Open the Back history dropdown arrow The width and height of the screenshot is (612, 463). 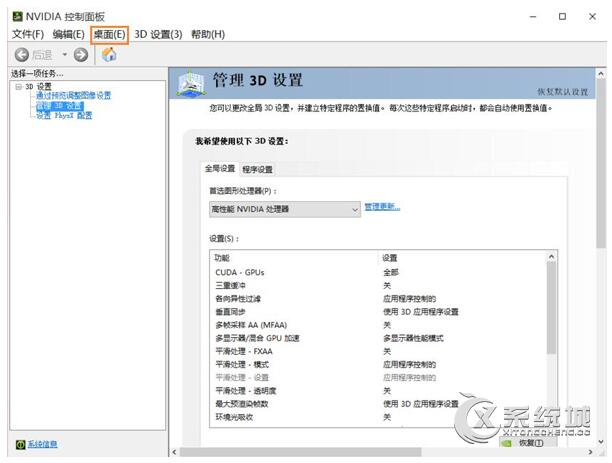point(64,54)
